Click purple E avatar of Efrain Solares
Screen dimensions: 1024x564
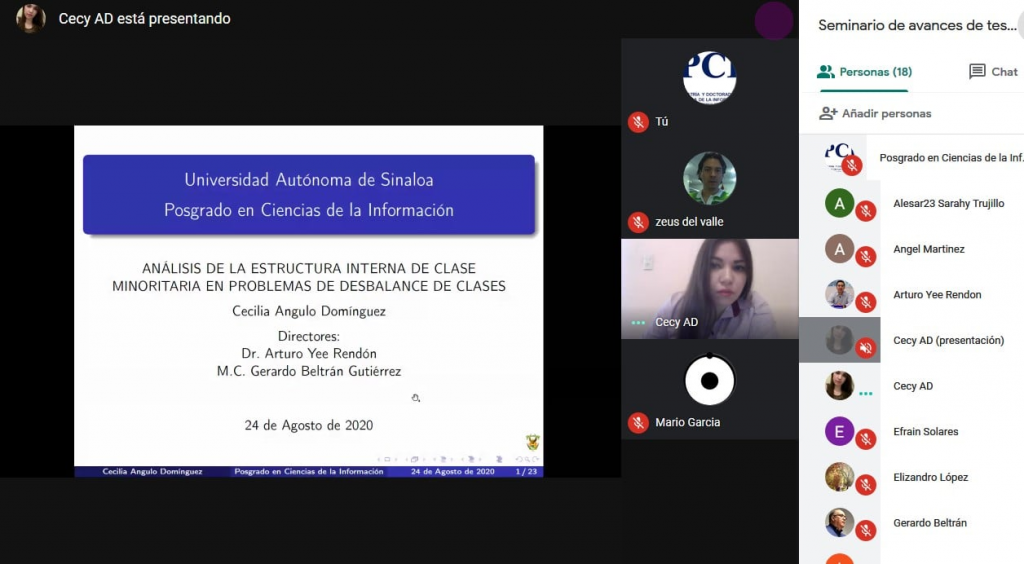click(x=839, y=431)
